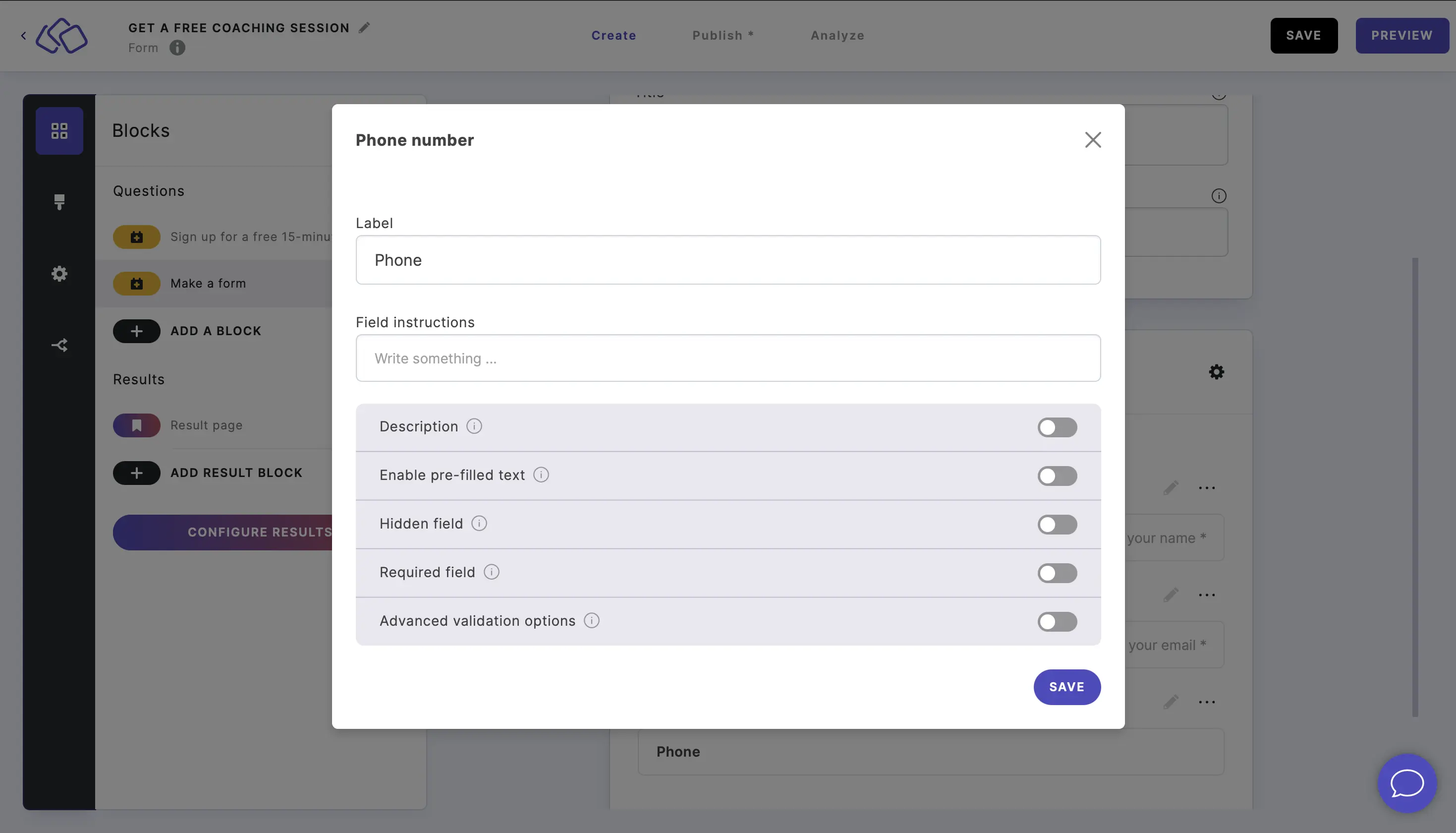Edit the 'your email' field pencil icon
This screenshot has height=833, width=1456.
point(1171,595)
